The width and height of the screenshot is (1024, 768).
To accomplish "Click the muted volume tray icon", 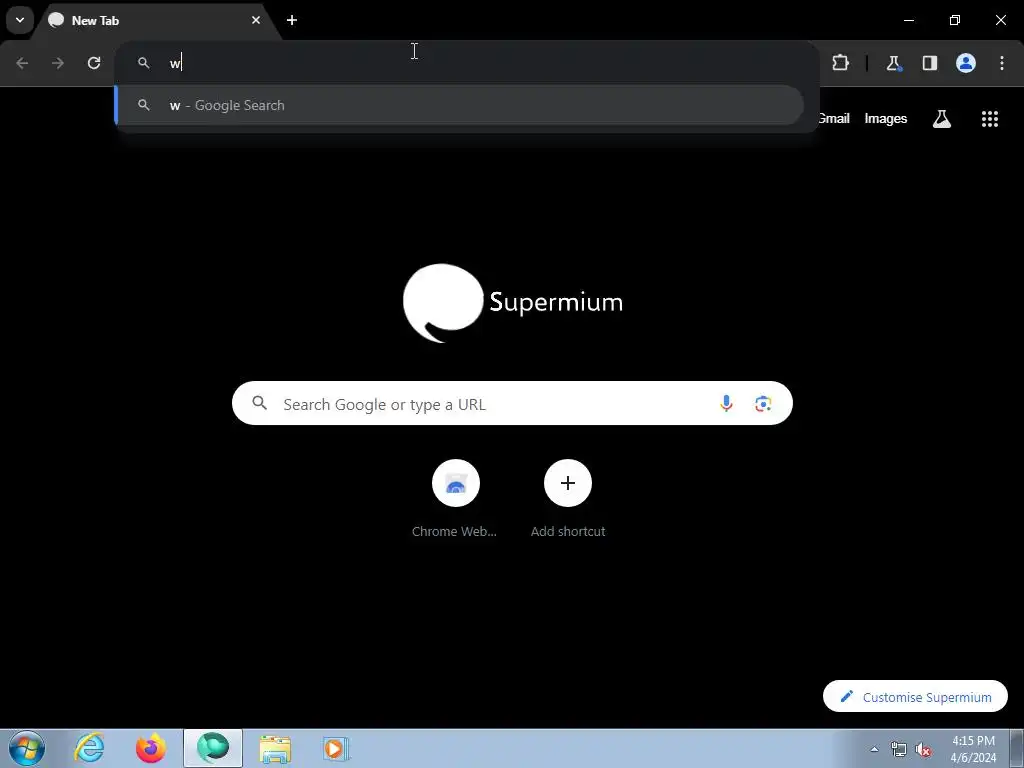I will (923, 749).
